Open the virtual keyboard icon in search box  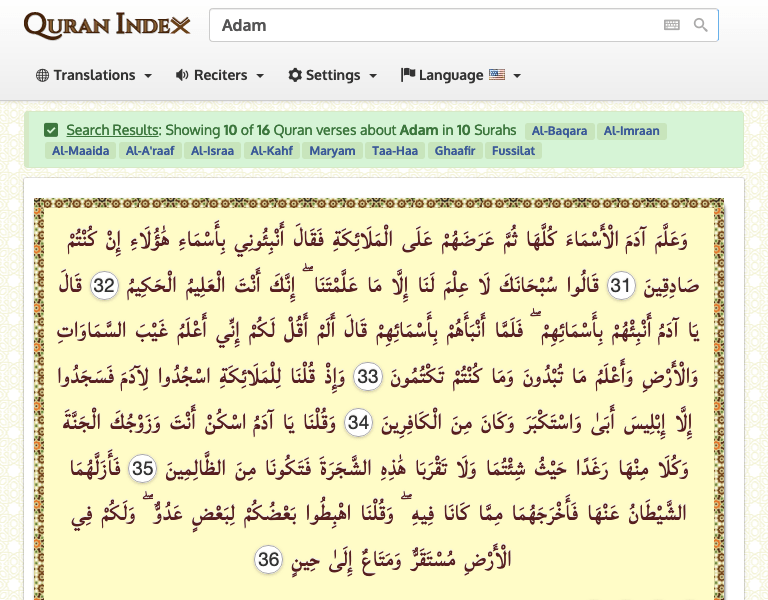(672, 25)
